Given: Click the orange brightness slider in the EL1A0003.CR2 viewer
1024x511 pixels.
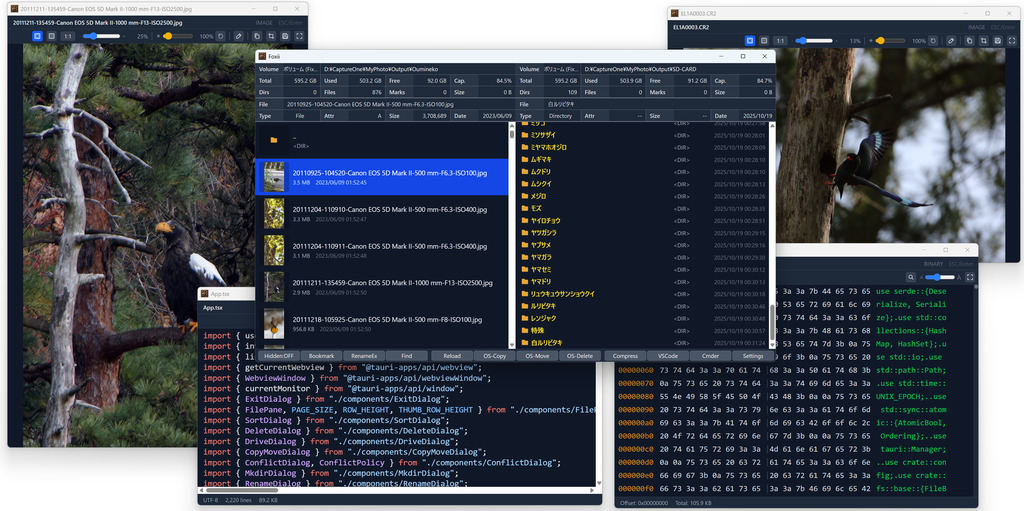Looking at the screenshot, I should [x=879, y=41].
